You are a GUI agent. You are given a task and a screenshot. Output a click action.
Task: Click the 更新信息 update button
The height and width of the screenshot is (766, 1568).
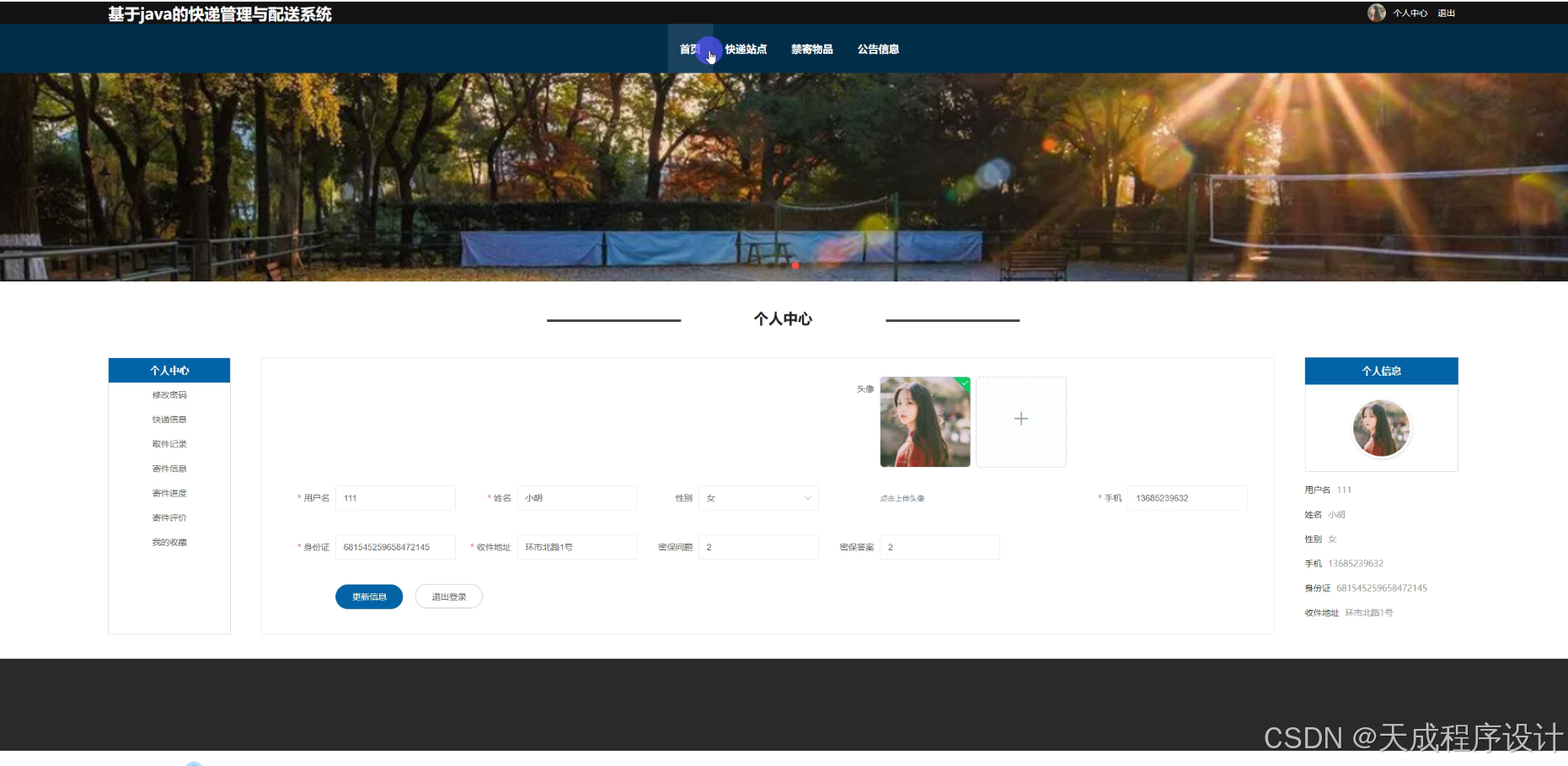[x=368, y=596]
